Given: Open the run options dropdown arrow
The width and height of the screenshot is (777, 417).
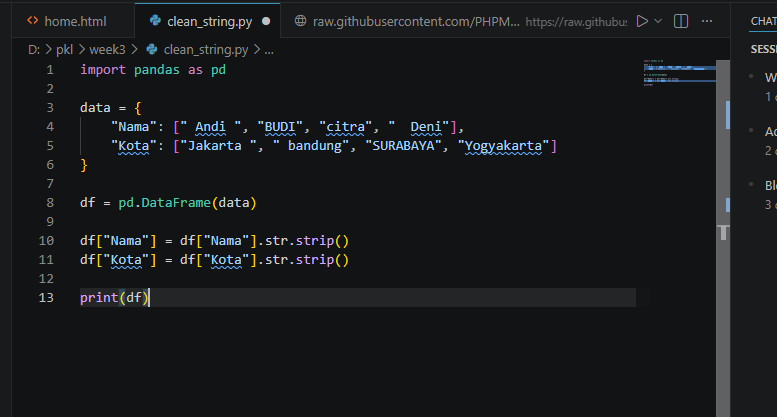Looking at the screenshot, I should tap(658, 21).
